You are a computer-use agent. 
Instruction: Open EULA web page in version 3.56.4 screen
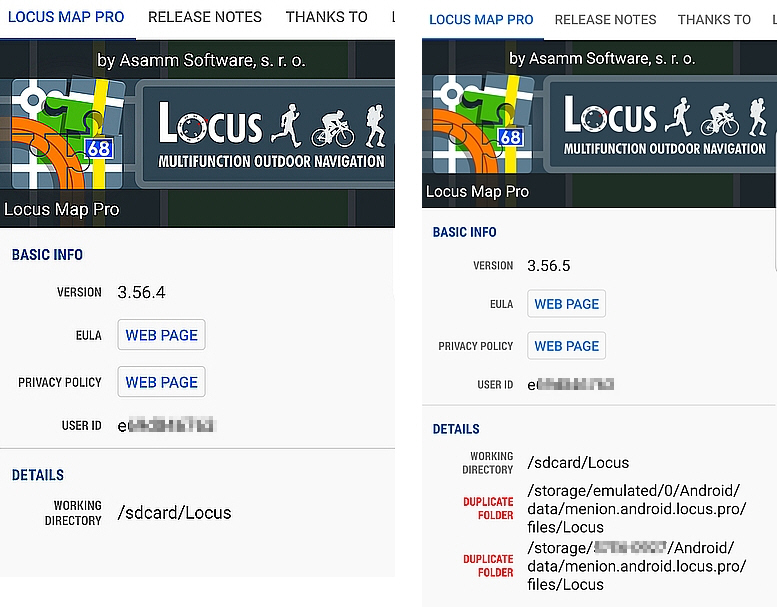[x=161, y=335]
